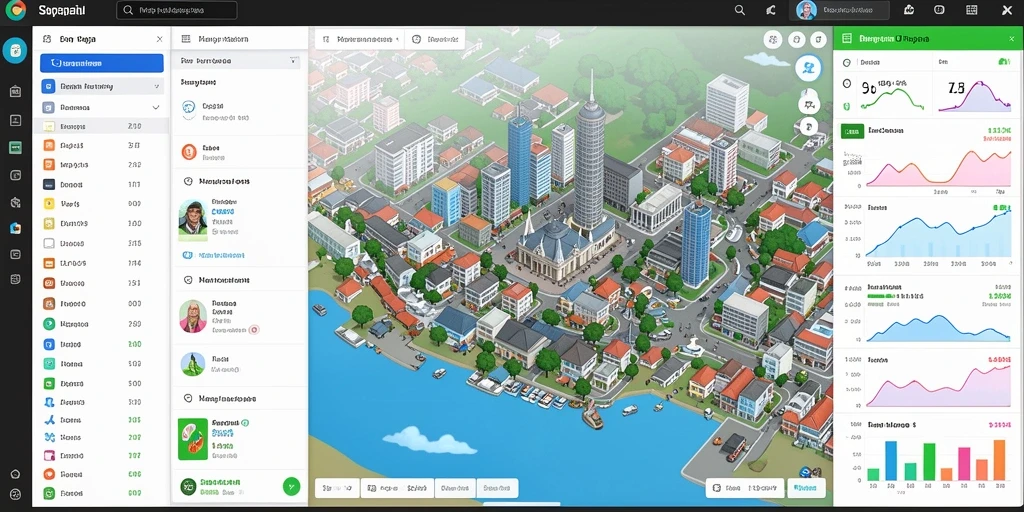Open the blue circular person icon on the map
Screen dimensions: 1024x512
pyautogui.click(x=808, y=67)
